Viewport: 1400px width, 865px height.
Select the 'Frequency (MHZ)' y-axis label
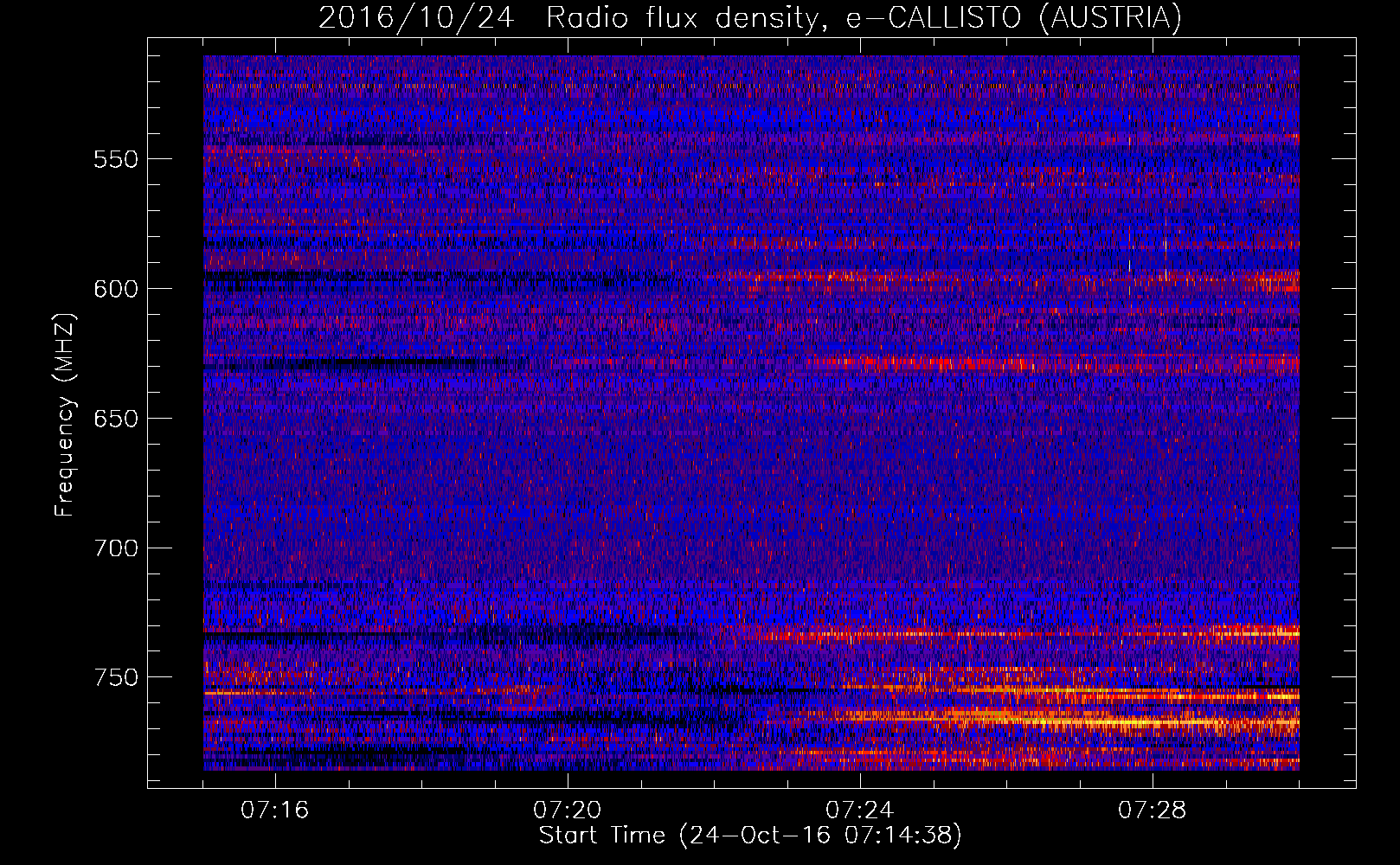pyautogui.click(x=65, y=415)
